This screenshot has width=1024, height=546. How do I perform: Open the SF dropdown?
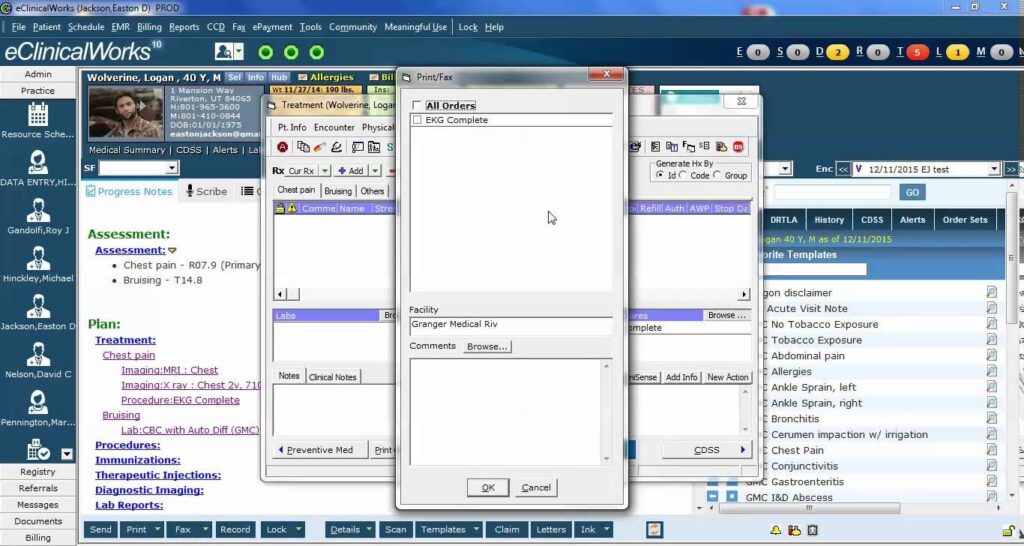172,169
